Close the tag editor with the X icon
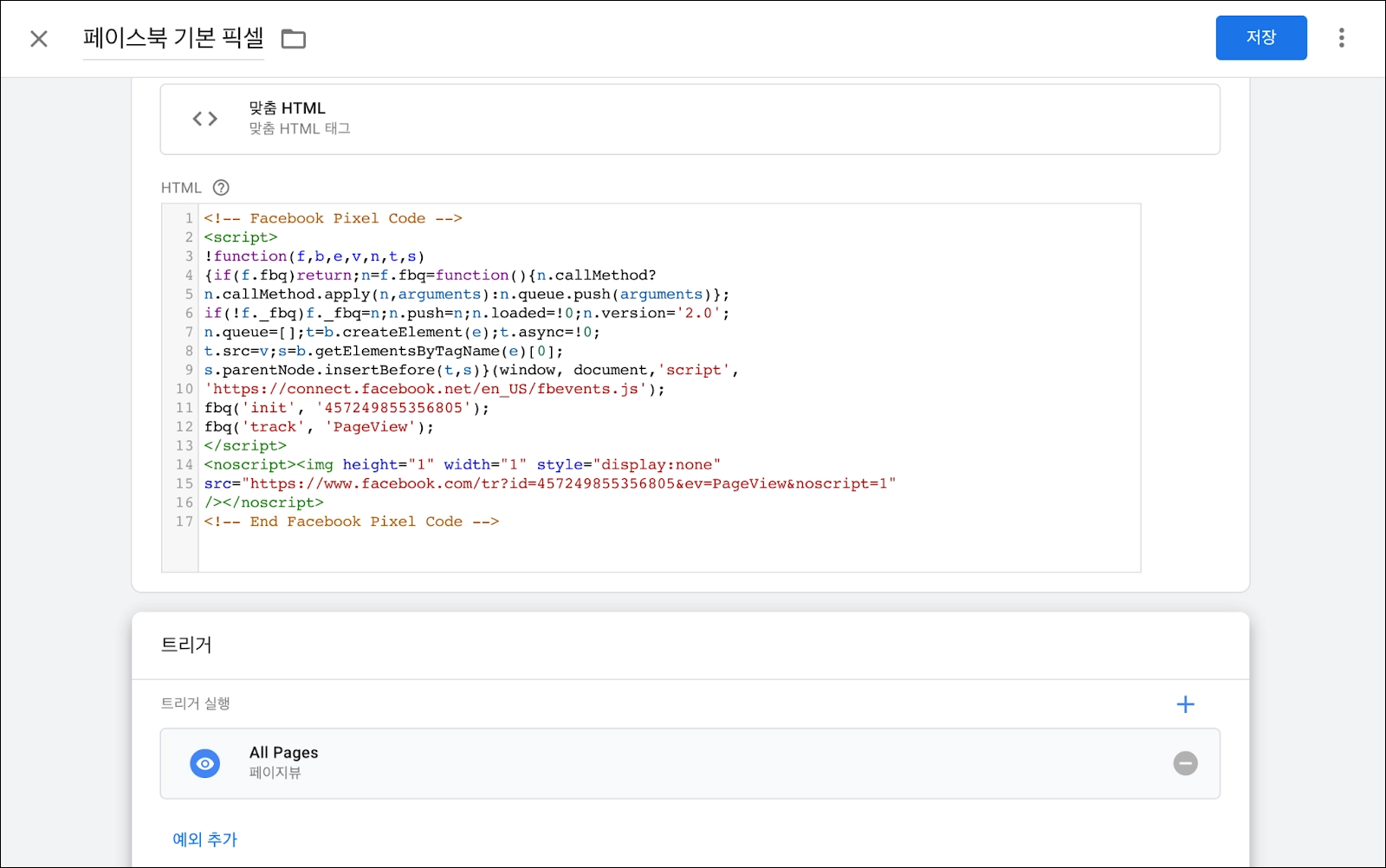The height and width of the screenshot is (868, 1386). [39, 38]
